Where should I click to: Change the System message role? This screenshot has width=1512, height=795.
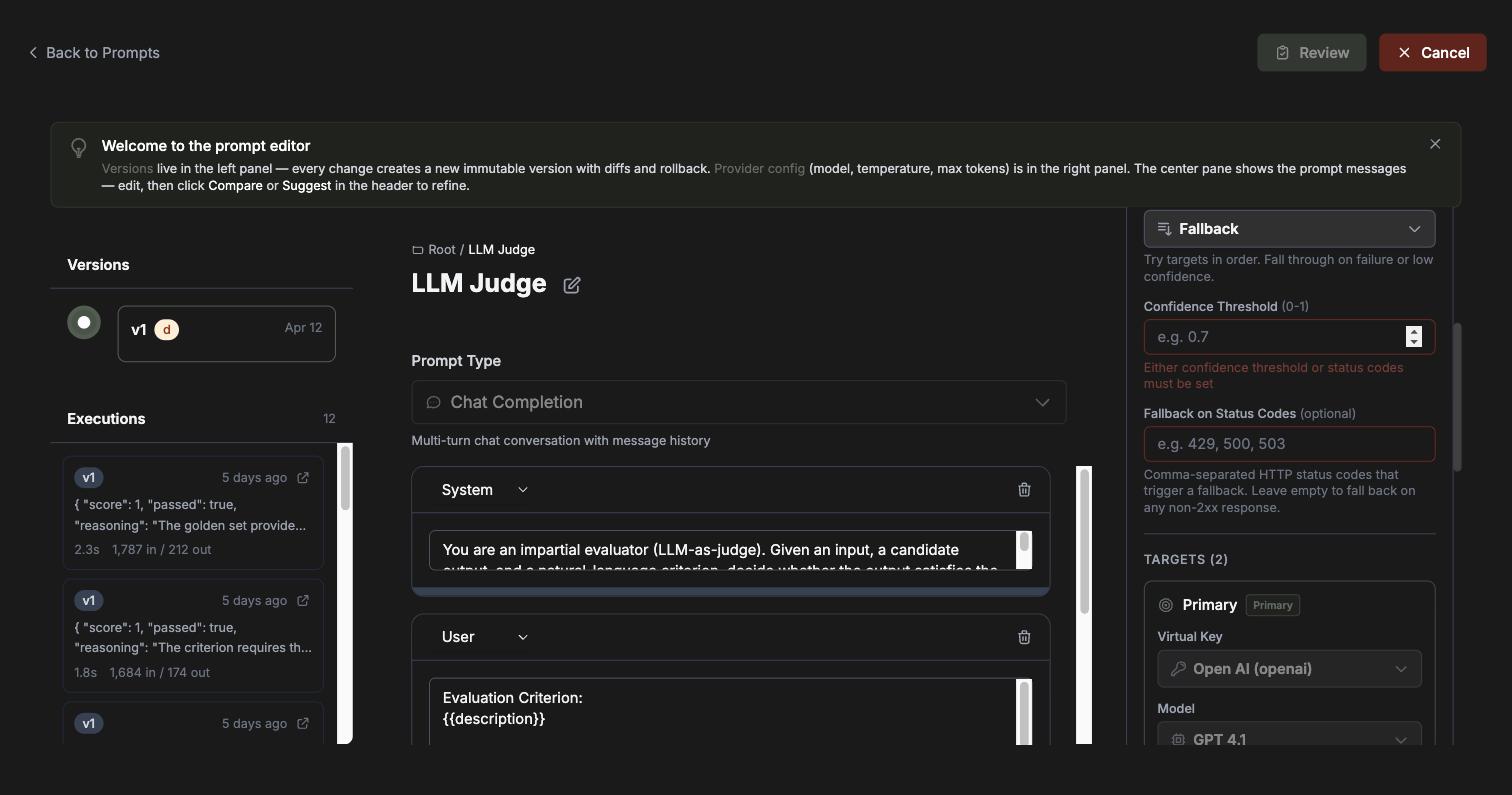tap(485, 490)
